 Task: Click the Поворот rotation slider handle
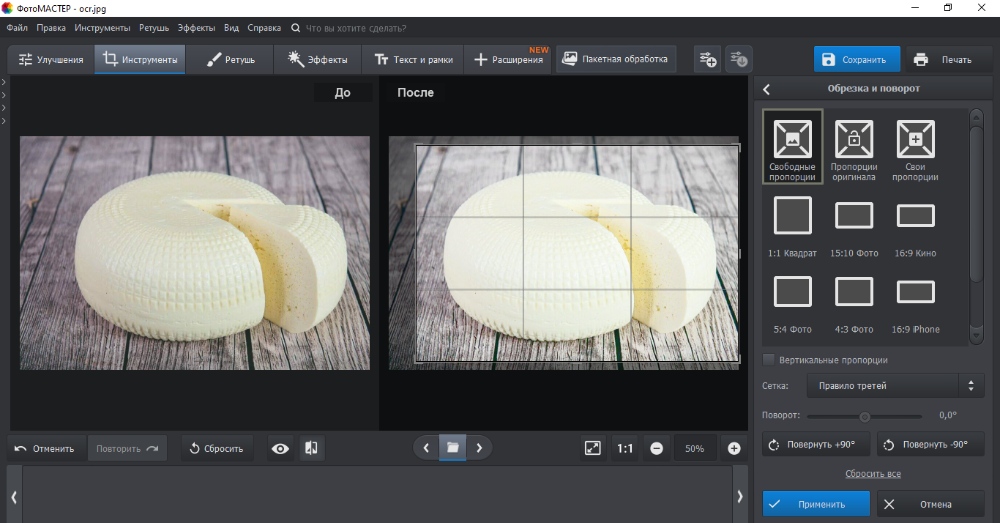865,416
